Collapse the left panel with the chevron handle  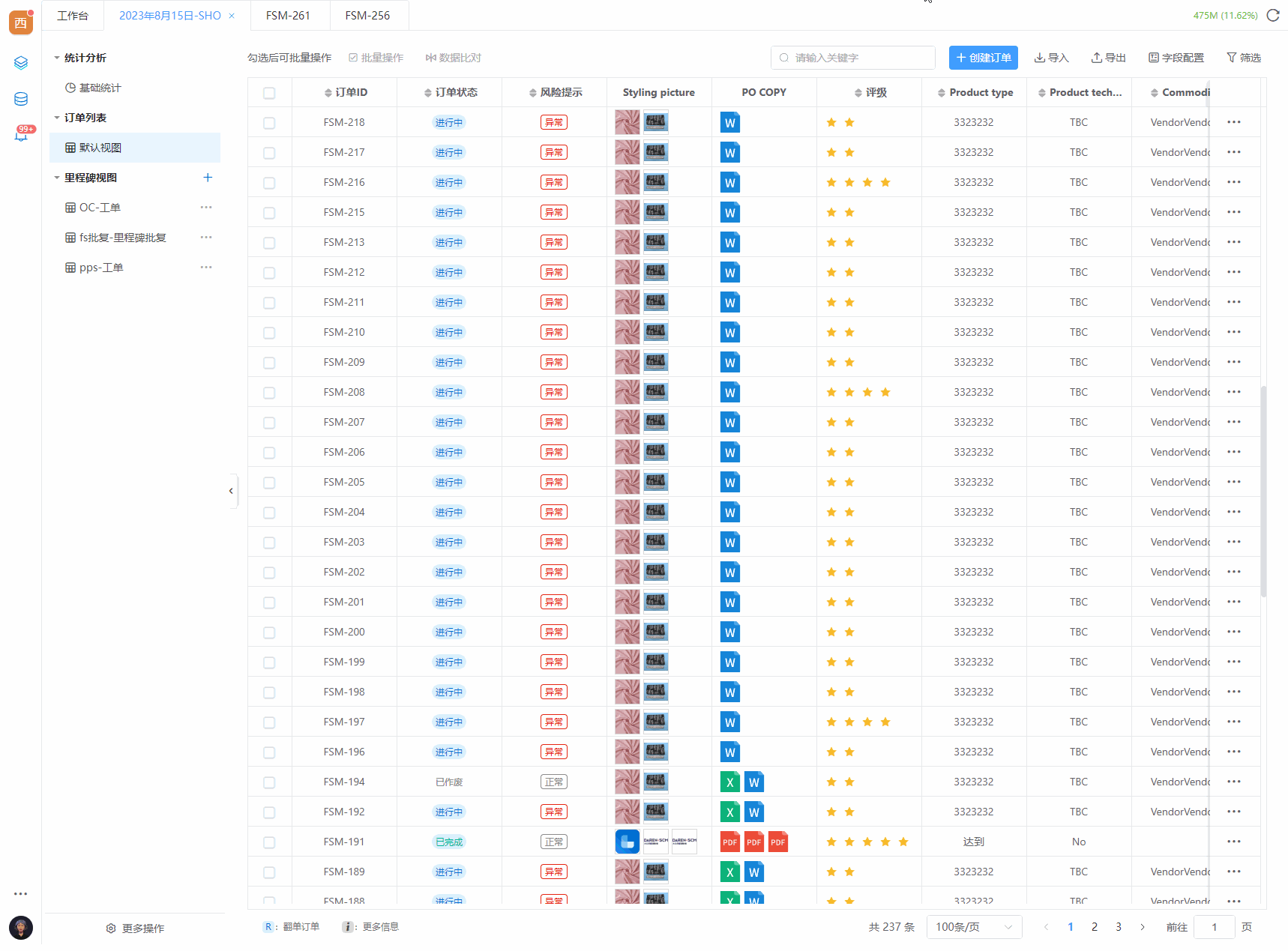point(232,491)
